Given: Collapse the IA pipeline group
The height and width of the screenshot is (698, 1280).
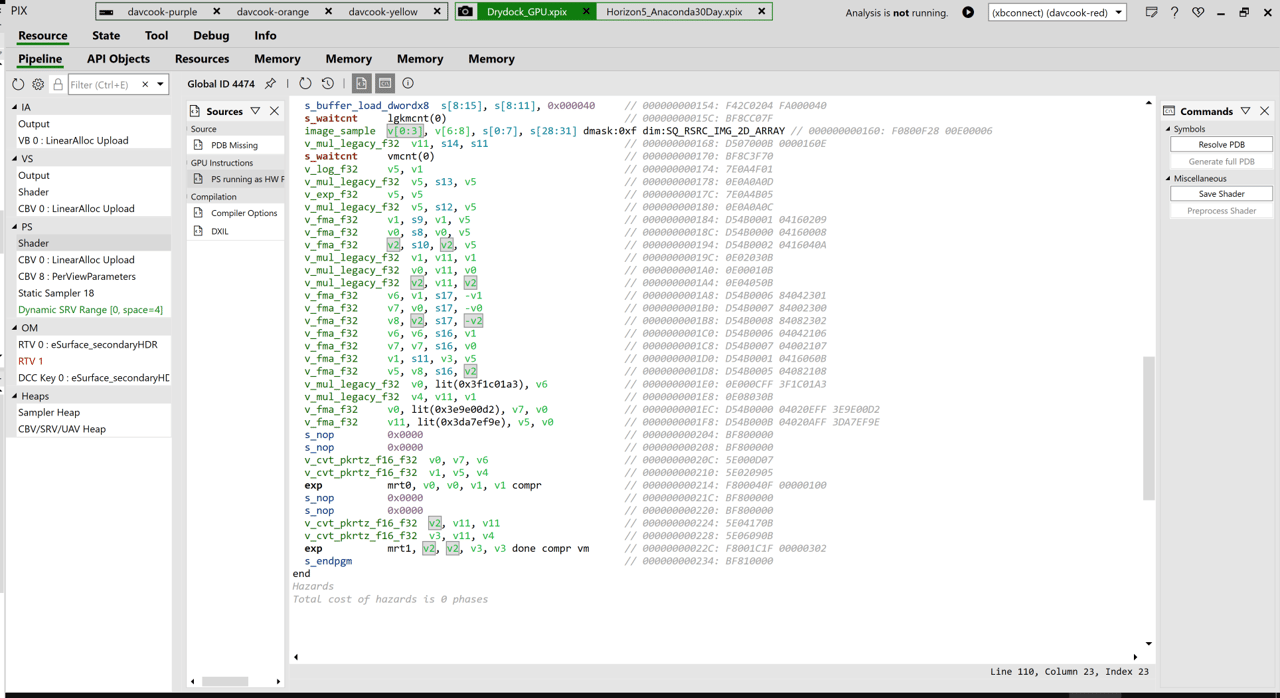Looking at the screenshot, I should click(15, 107).
